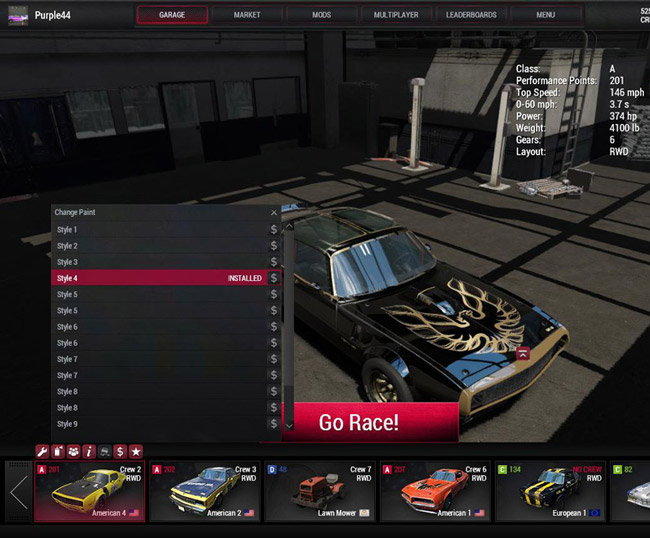
Task: Click the Weight 4100 lb stat
Action: click(577, 128)
